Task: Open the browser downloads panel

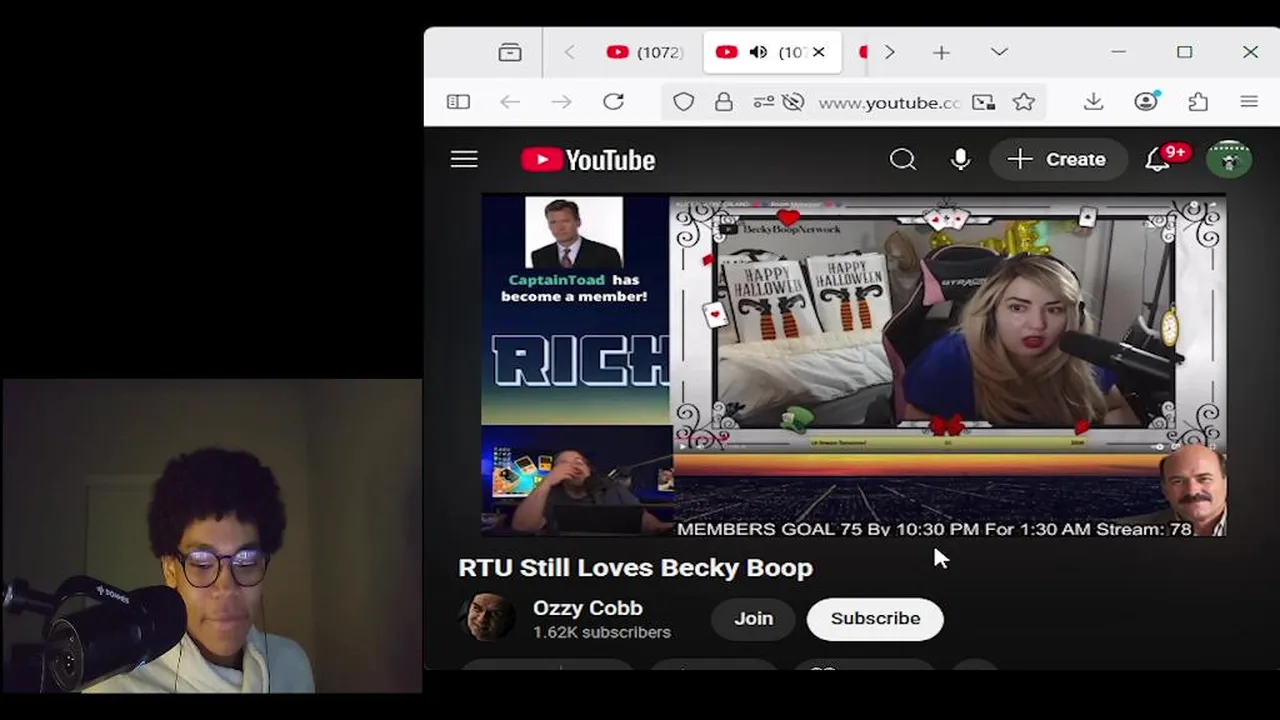Action: click(x=1093, y=102)
